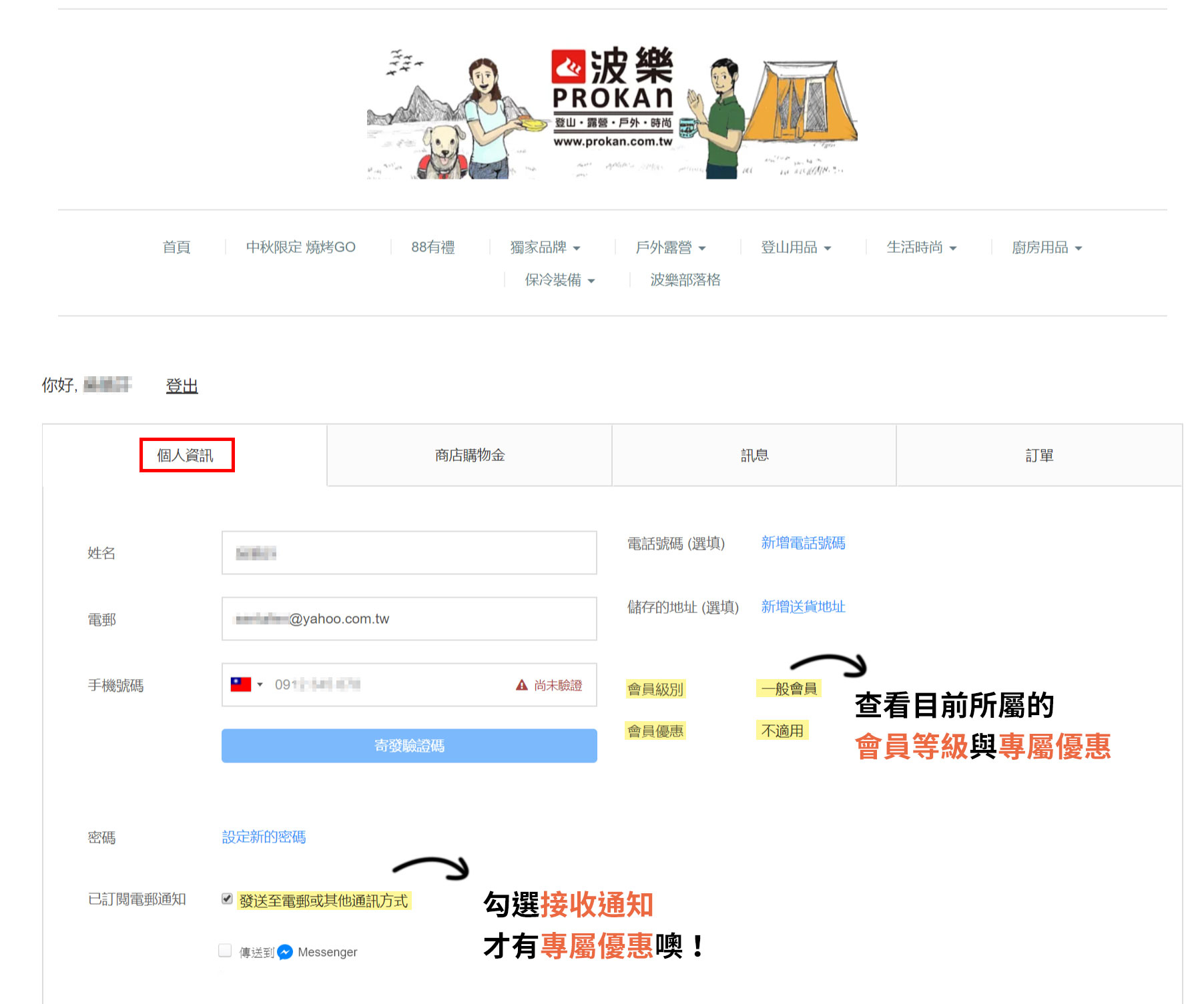Click the unverified warning triangle icon
This screenshot has width=1204, height=1004.
click(x=522, y=685)
